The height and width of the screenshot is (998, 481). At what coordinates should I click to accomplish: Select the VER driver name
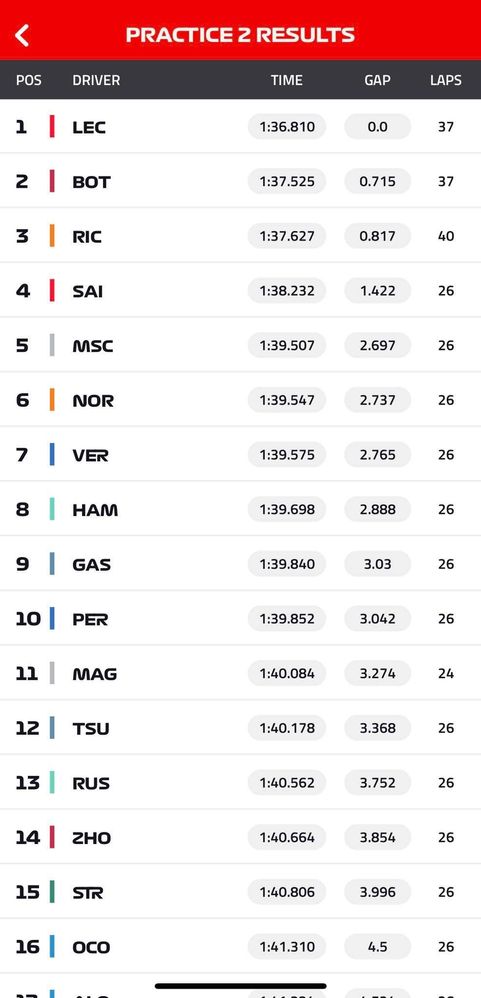click(x=90, y=456)
